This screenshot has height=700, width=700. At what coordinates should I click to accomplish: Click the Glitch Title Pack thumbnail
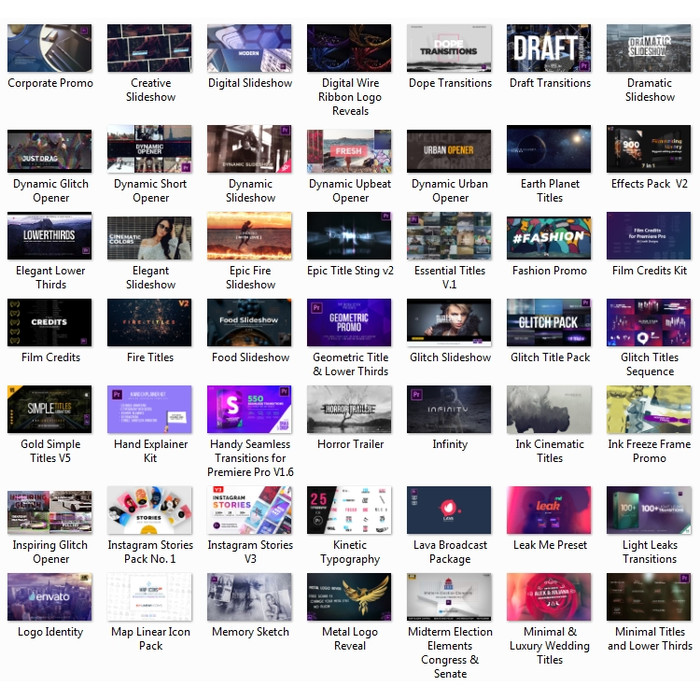point(550,322)
